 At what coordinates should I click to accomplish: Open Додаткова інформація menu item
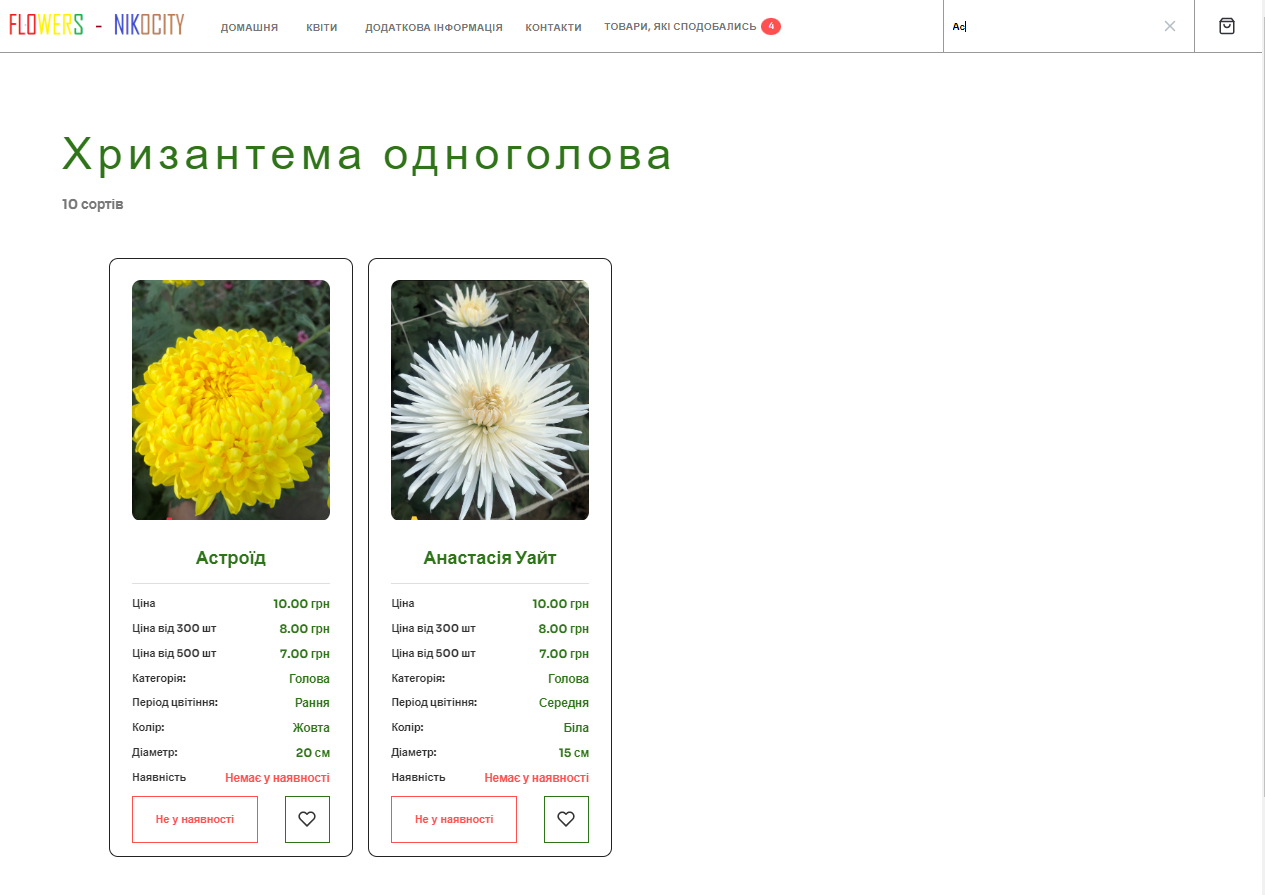[x=434, y=27]
